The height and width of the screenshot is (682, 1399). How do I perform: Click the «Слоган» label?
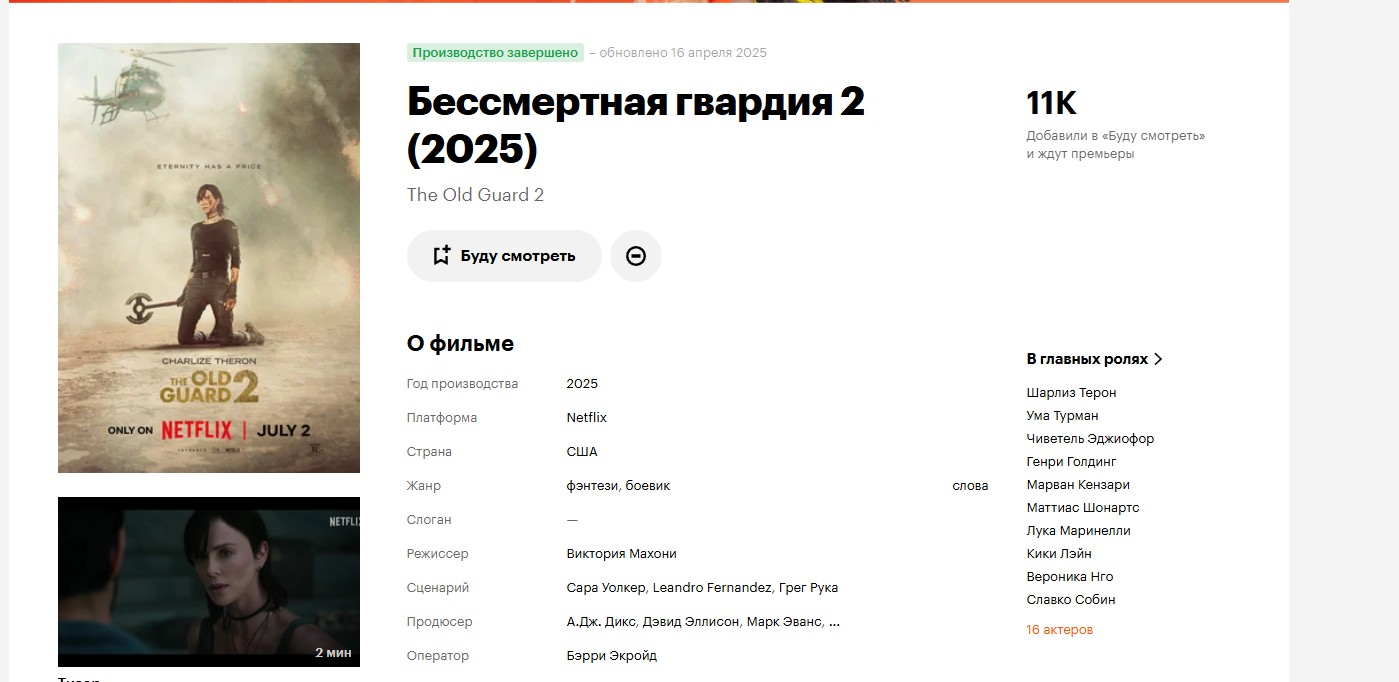tap(429, 520)
